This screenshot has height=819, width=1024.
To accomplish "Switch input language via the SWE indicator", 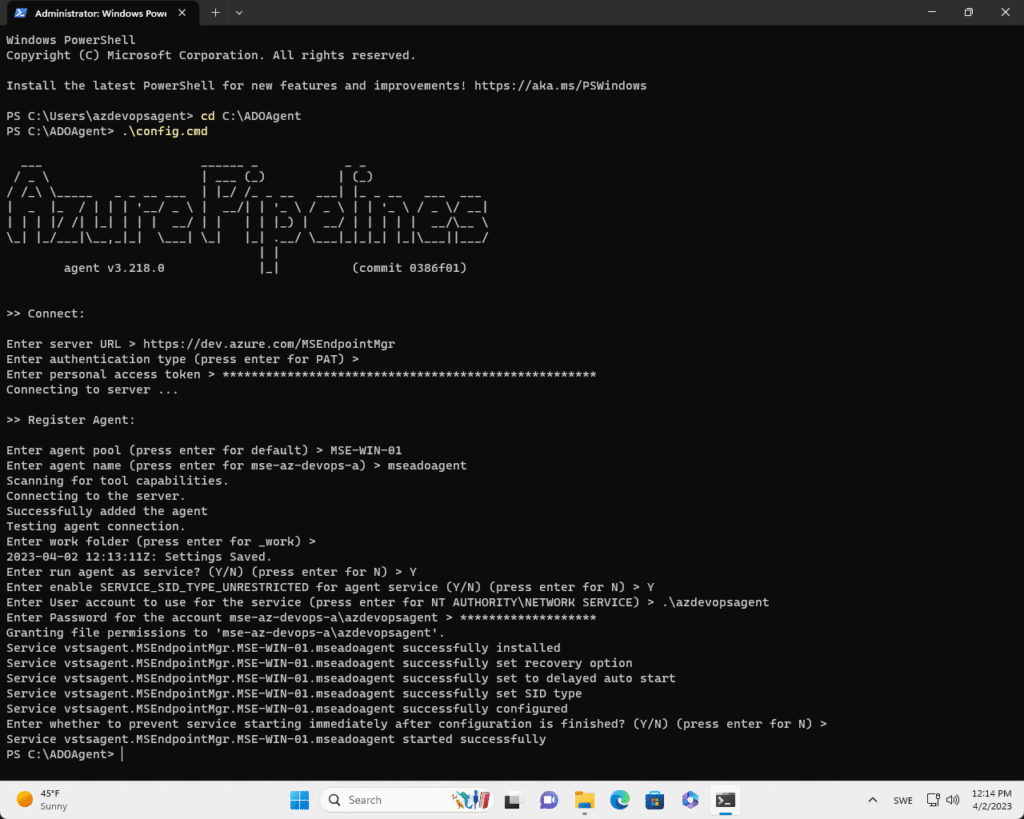I will (903, 800).
